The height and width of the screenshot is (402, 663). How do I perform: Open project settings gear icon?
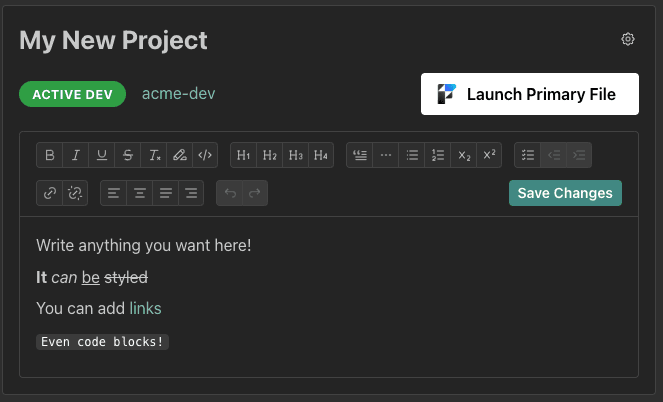[x=628, y=39]
